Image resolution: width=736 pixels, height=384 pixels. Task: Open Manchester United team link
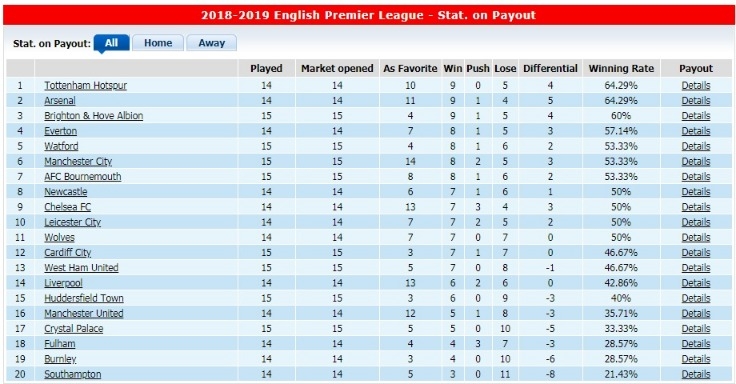click(84, 313)
